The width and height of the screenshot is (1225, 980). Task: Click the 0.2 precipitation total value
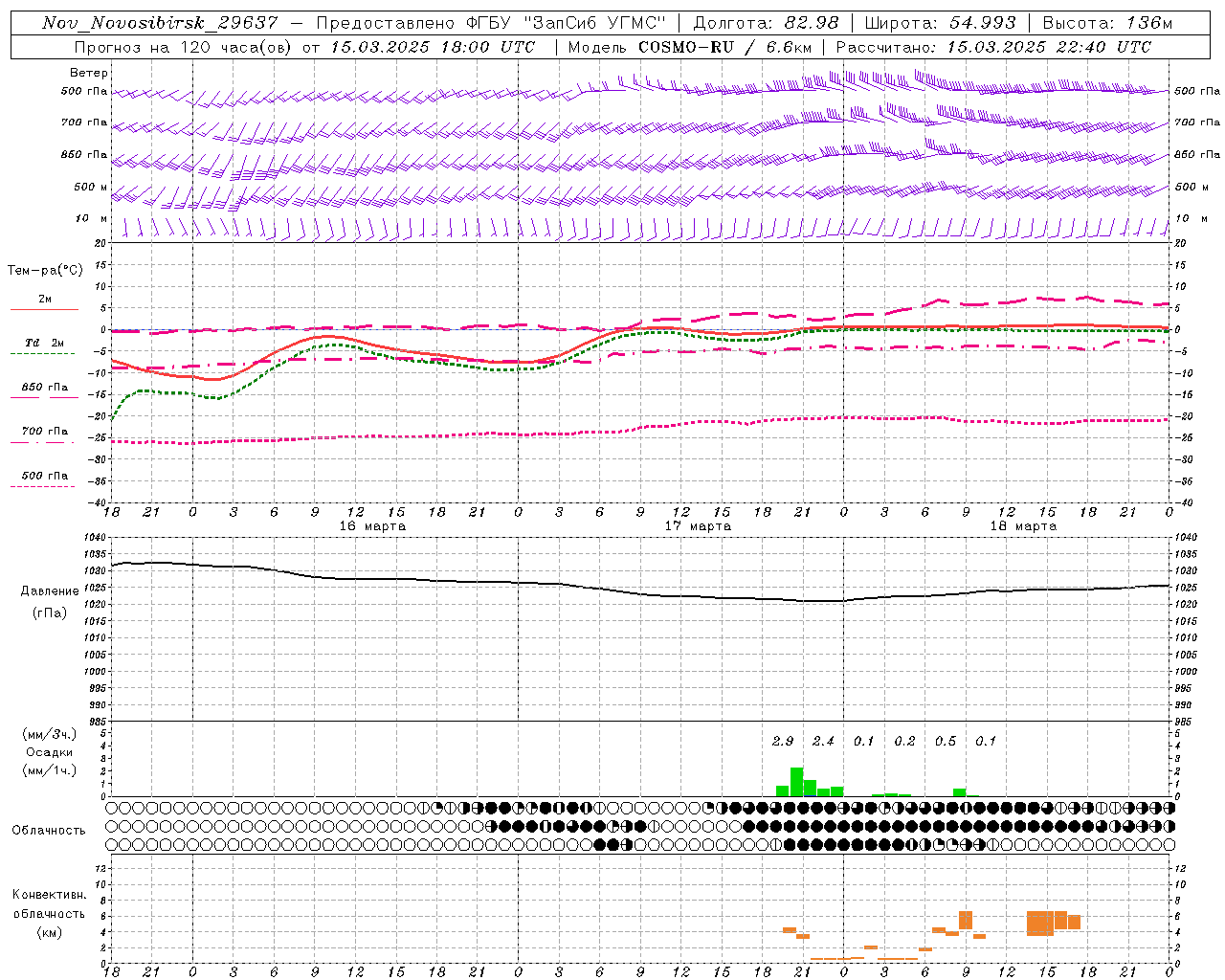904,741
